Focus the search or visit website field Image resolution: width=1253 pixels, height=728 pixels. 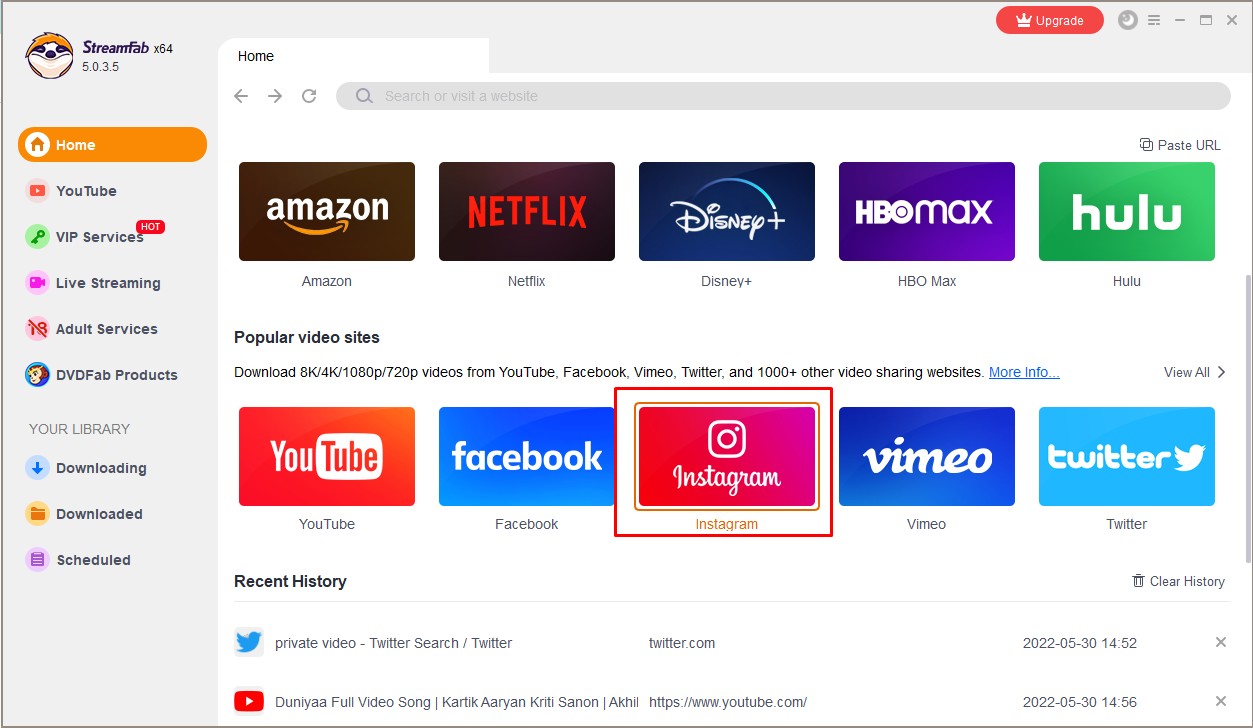click(783, 96)
